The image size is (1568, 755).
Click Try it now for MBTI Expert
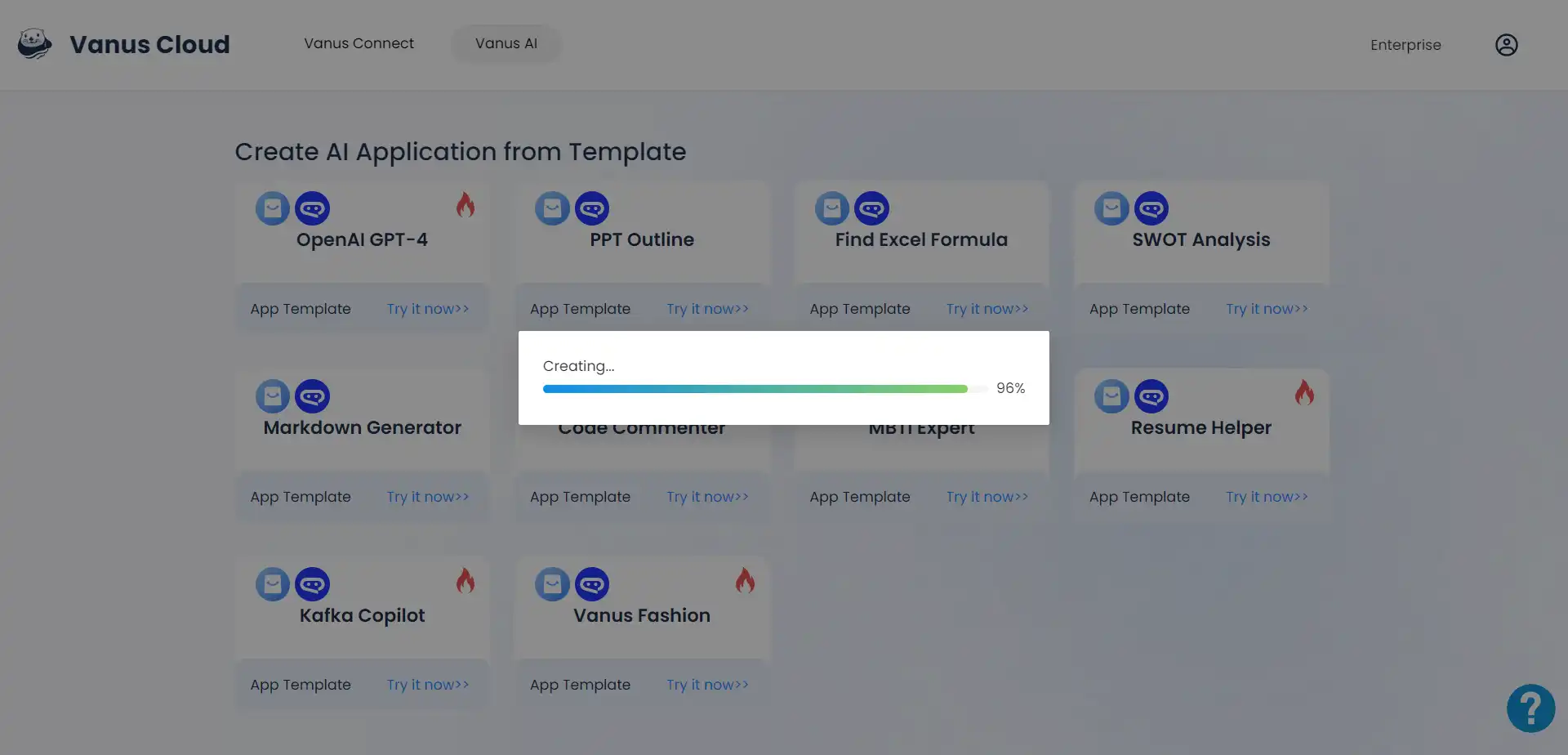coord(987,497)
